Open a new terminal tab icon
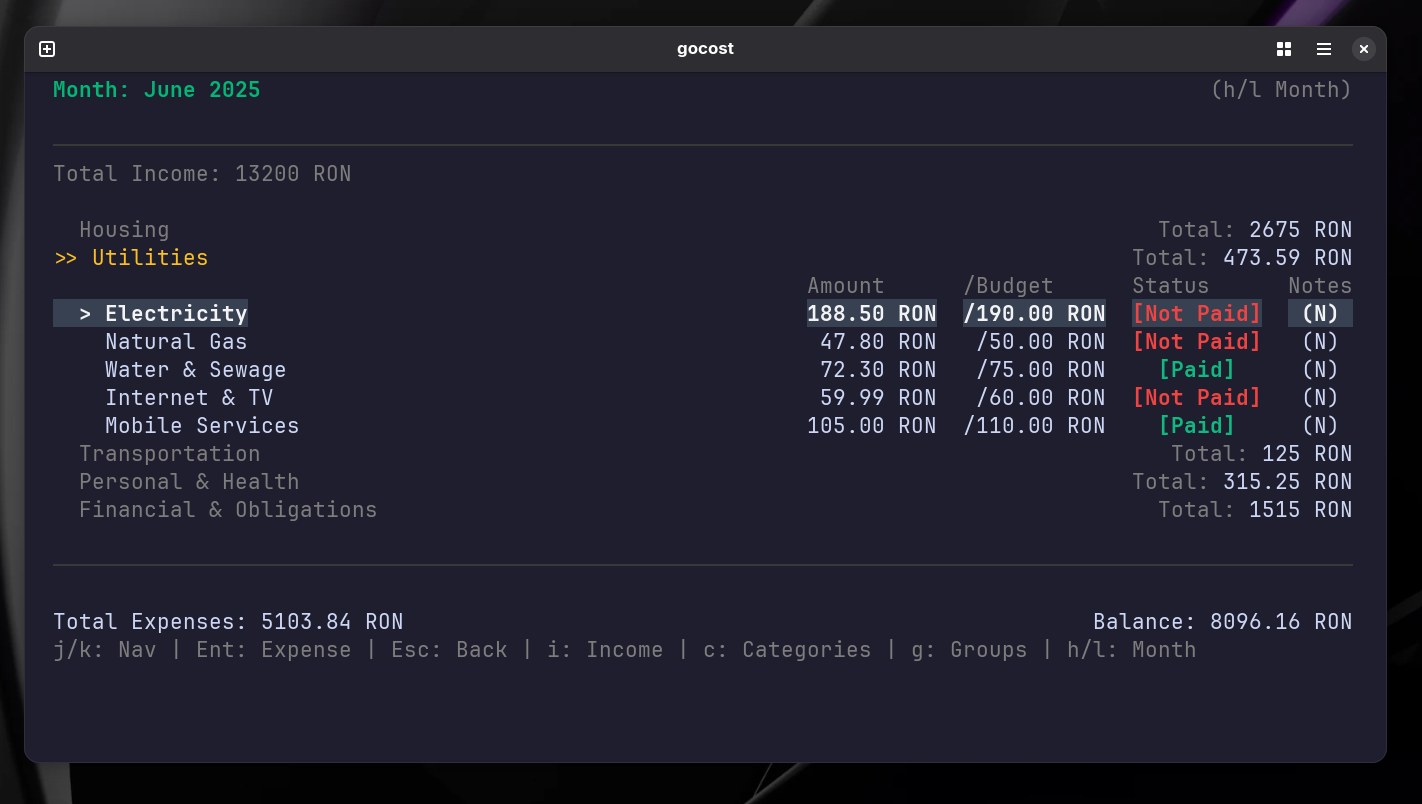Viewport: 1422px width, 804px height. click(47, 49)
